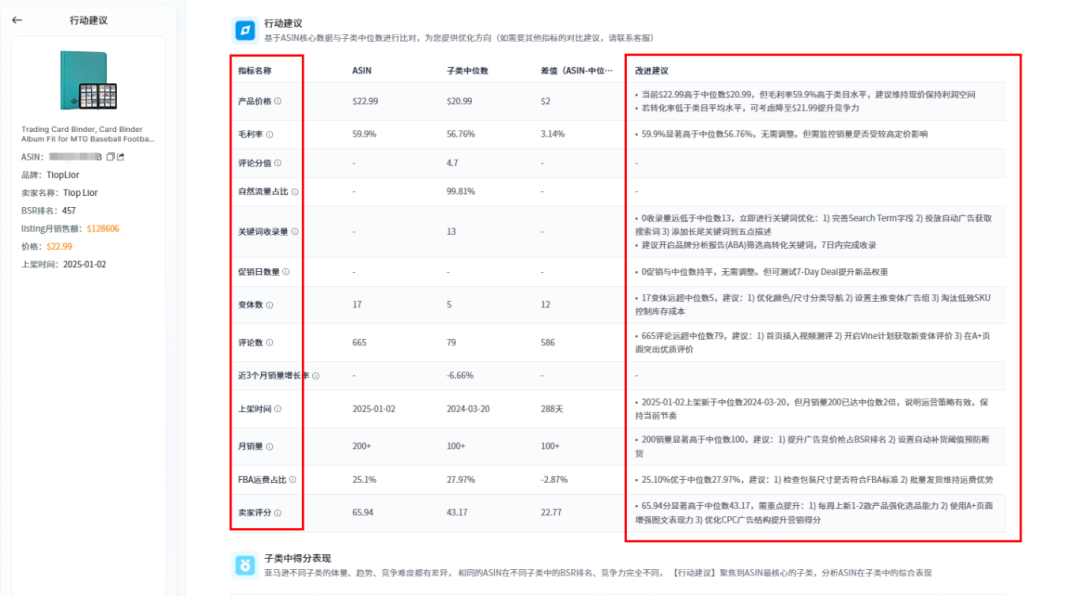Click the listing date difference 288天

tap(552, 409)
